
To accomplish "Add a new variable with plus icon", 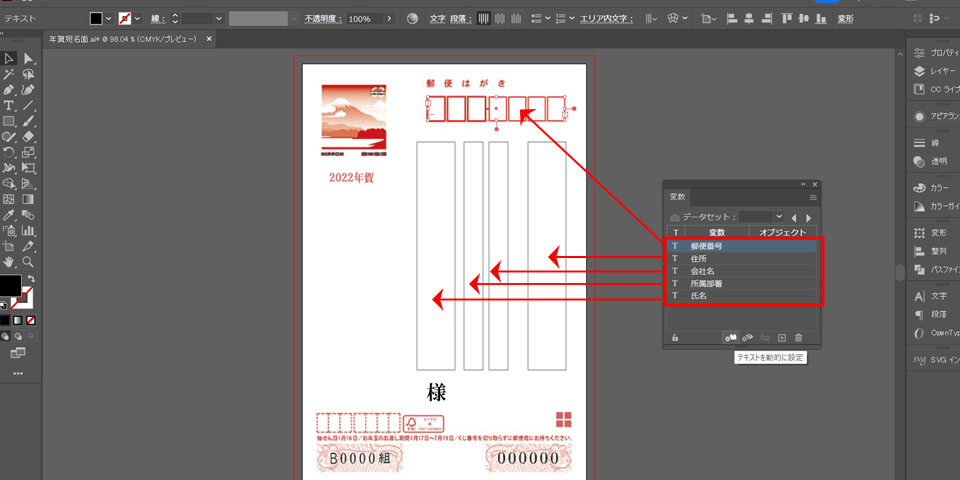I will pyautogui.click(x=782, y=338).
